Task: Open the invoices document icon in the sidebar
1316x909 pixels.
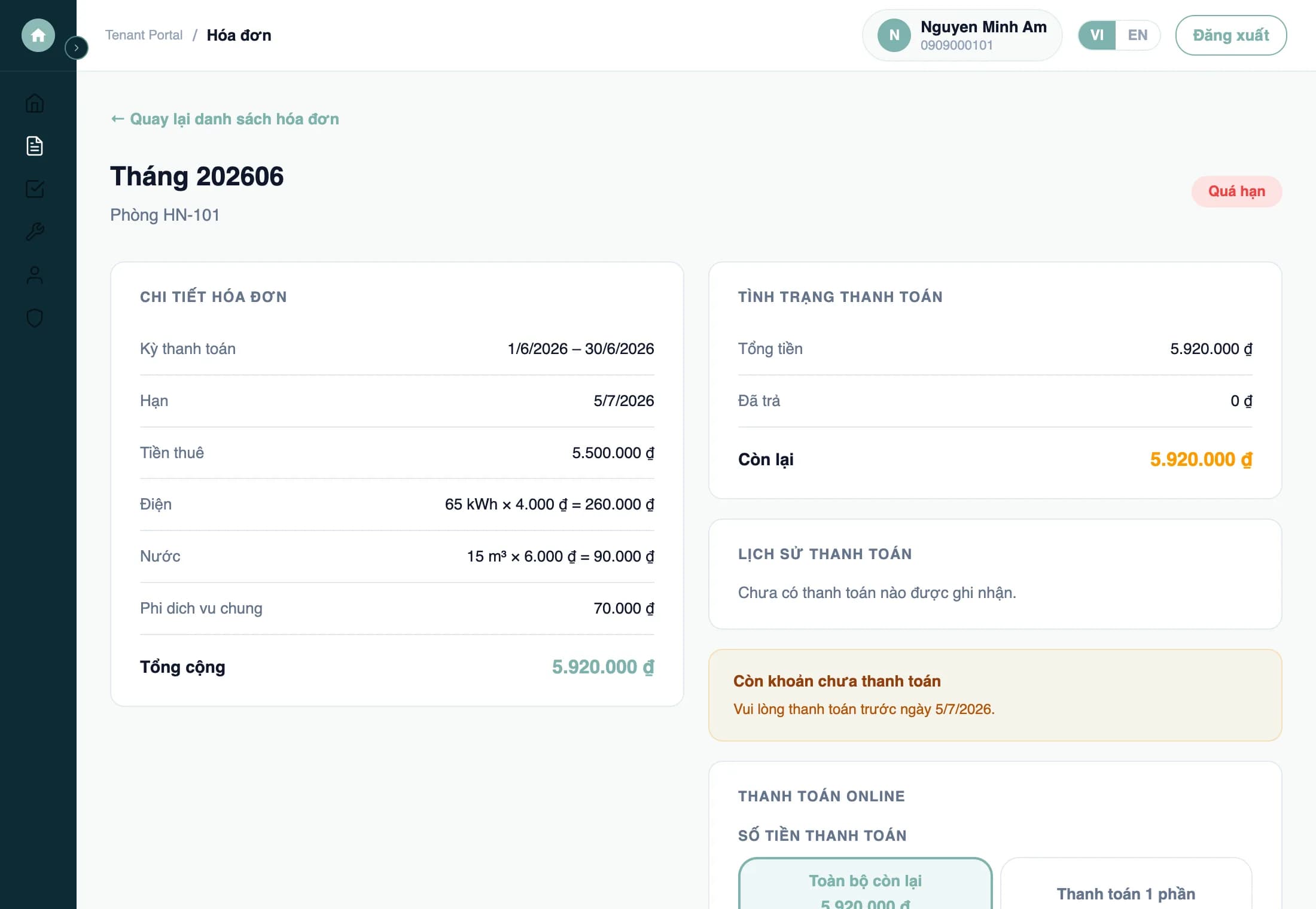Action: [35, 146]
